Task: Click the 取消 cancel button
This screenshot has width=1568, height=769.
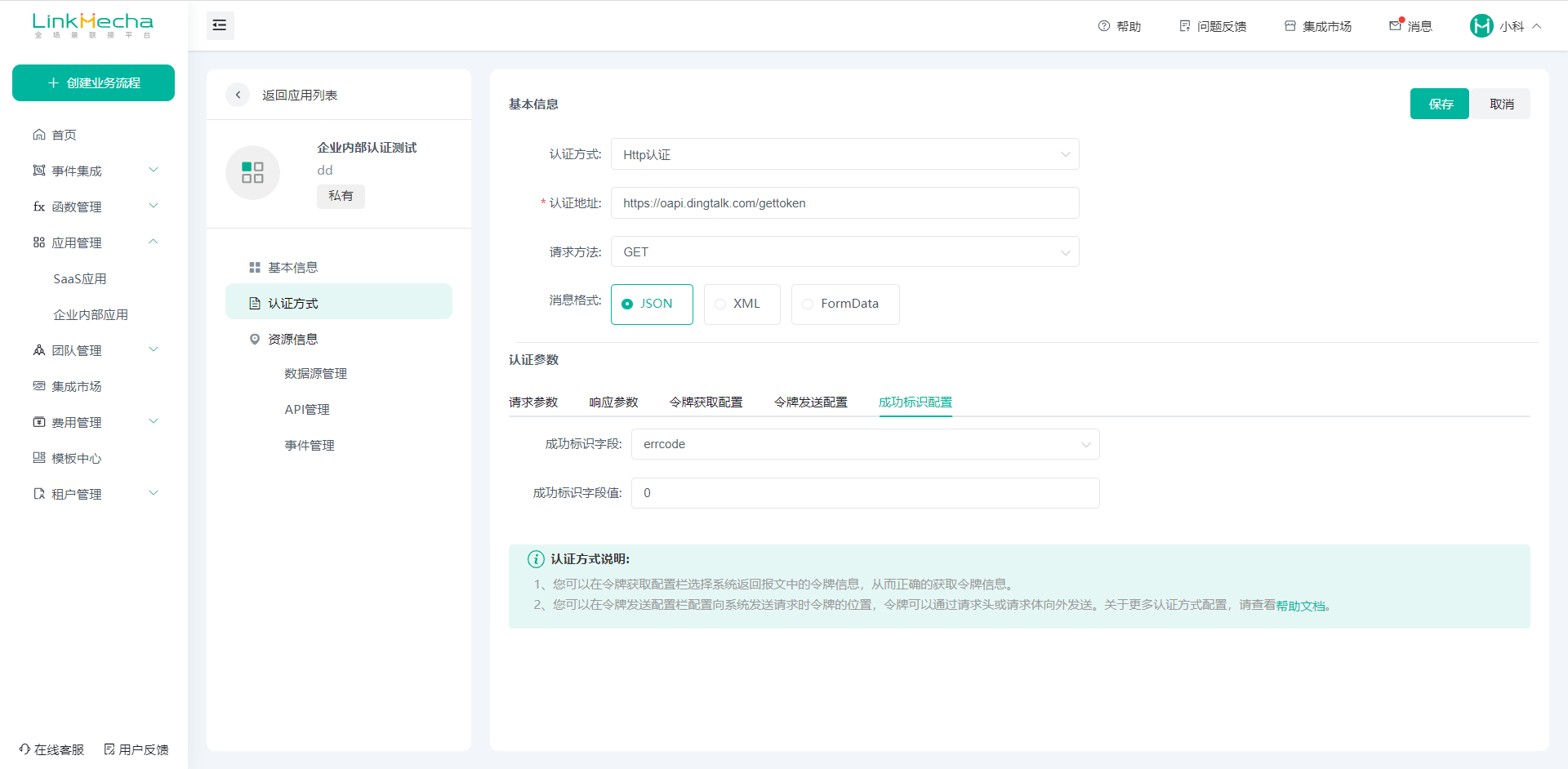Action: [1501, 104]
